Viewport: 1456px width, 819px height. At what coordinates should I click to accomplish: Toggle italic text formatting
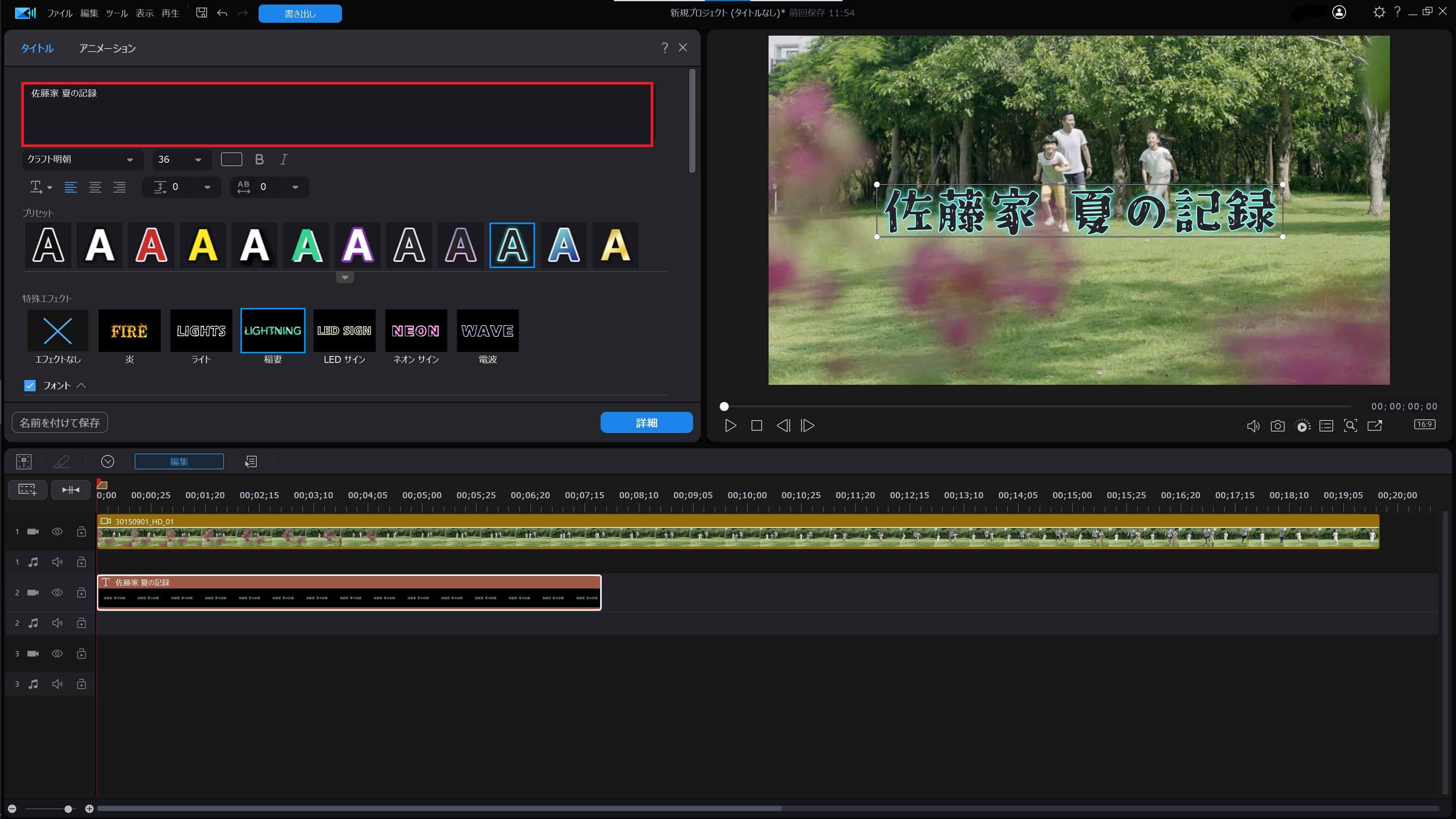[x=284, y=159]
